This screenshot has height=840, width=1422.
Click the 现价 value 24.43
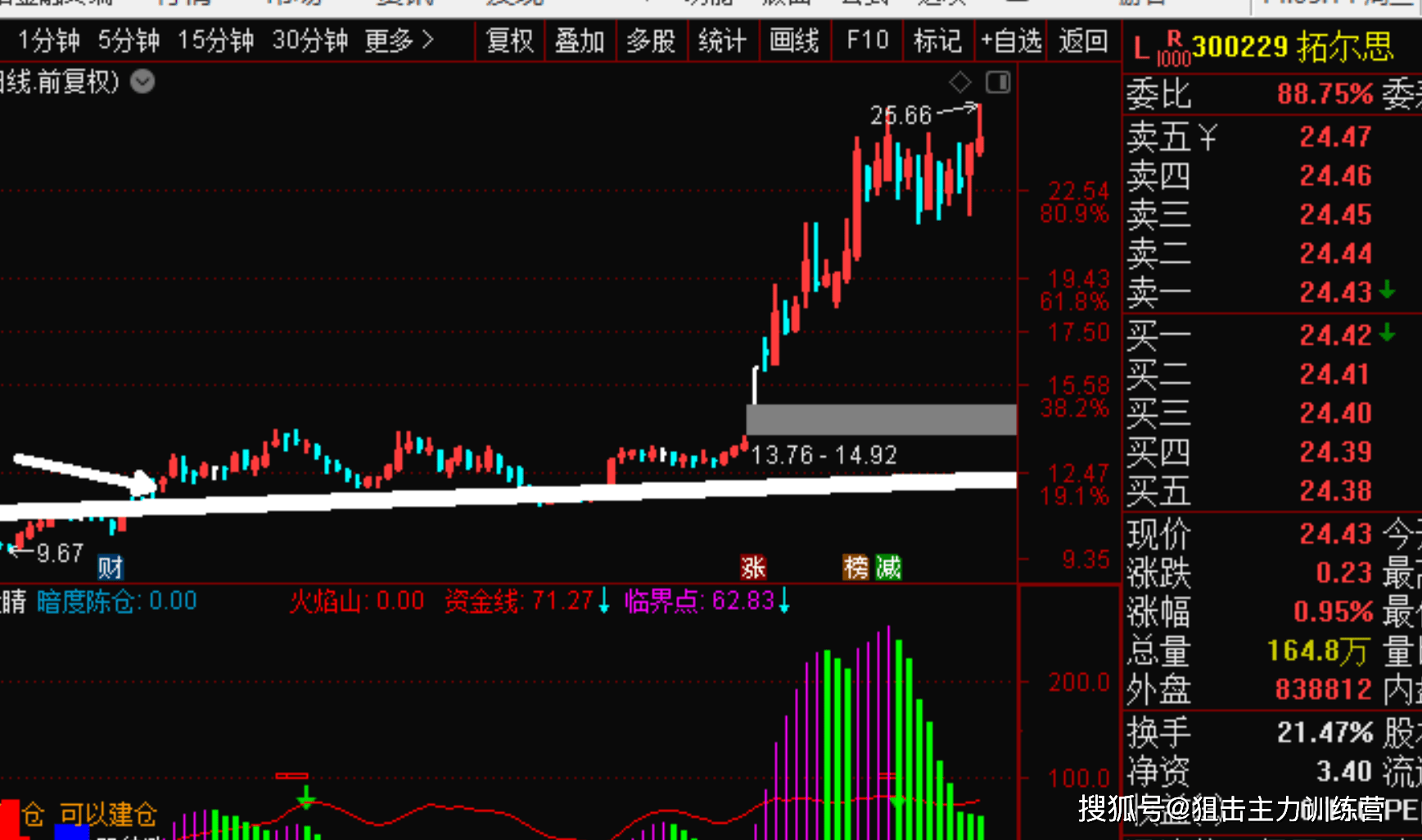pos(1335,534)
